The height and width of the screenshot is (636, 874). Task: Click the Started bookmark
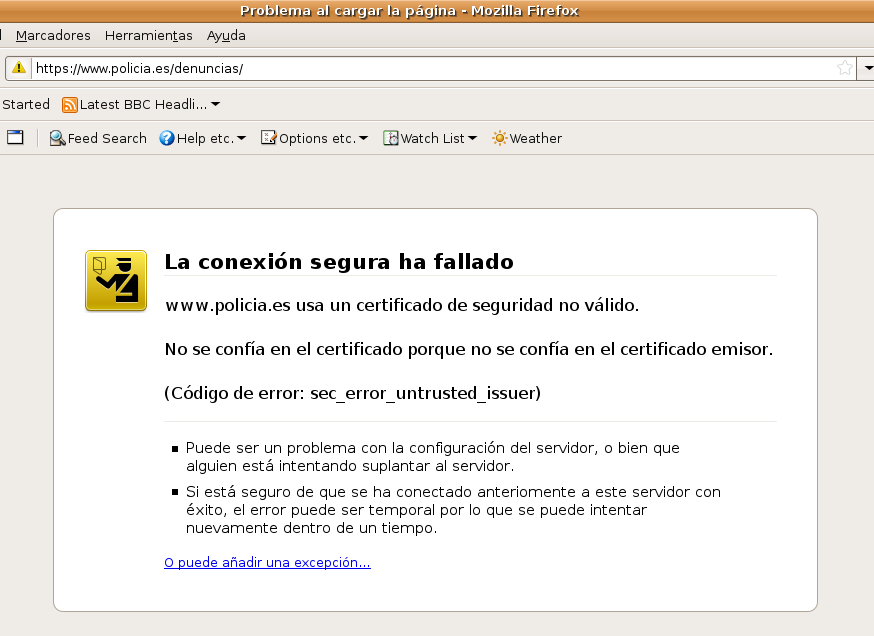coord(26,104)
